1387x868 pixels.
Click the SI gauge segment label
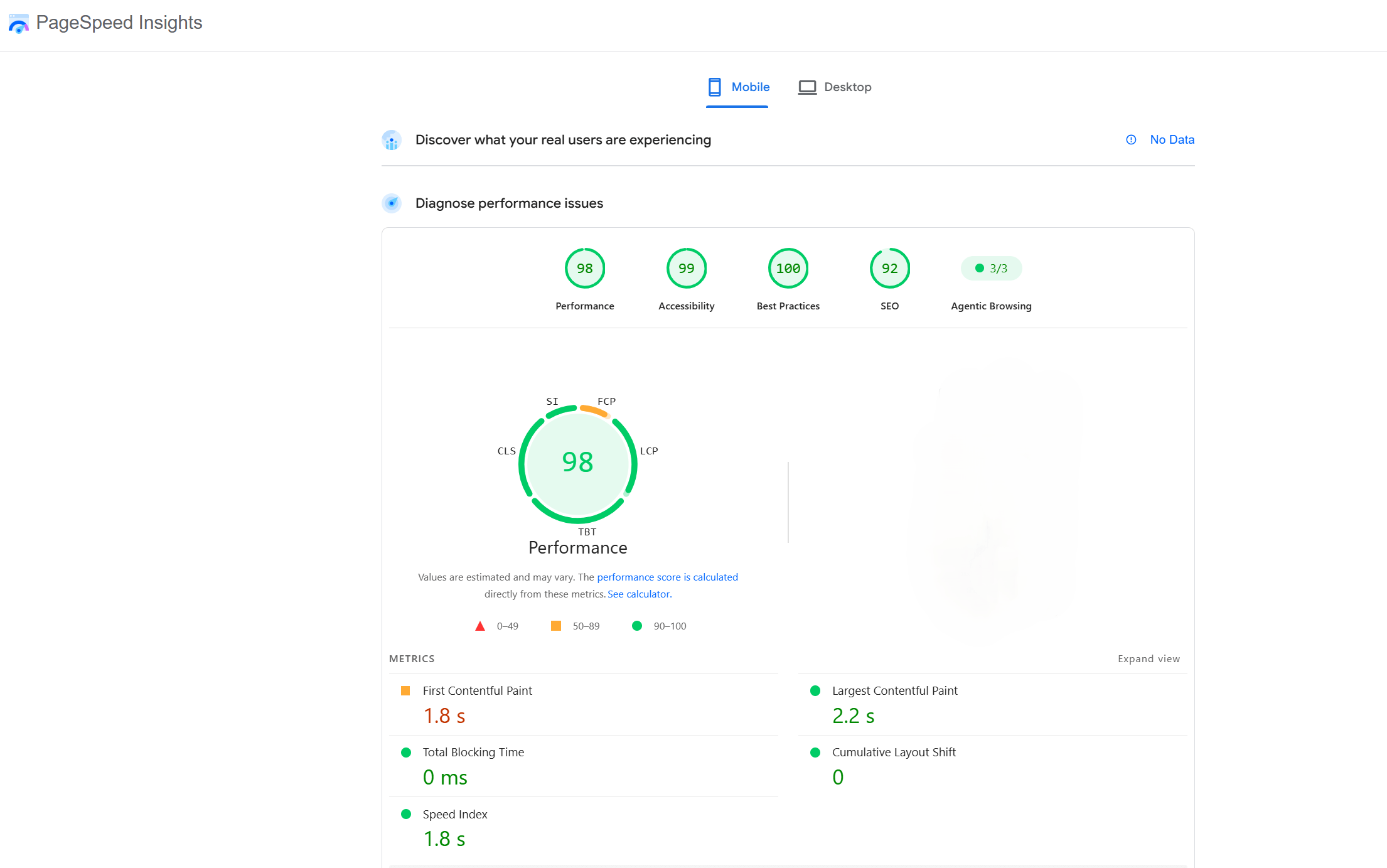[x=552, y=402]
